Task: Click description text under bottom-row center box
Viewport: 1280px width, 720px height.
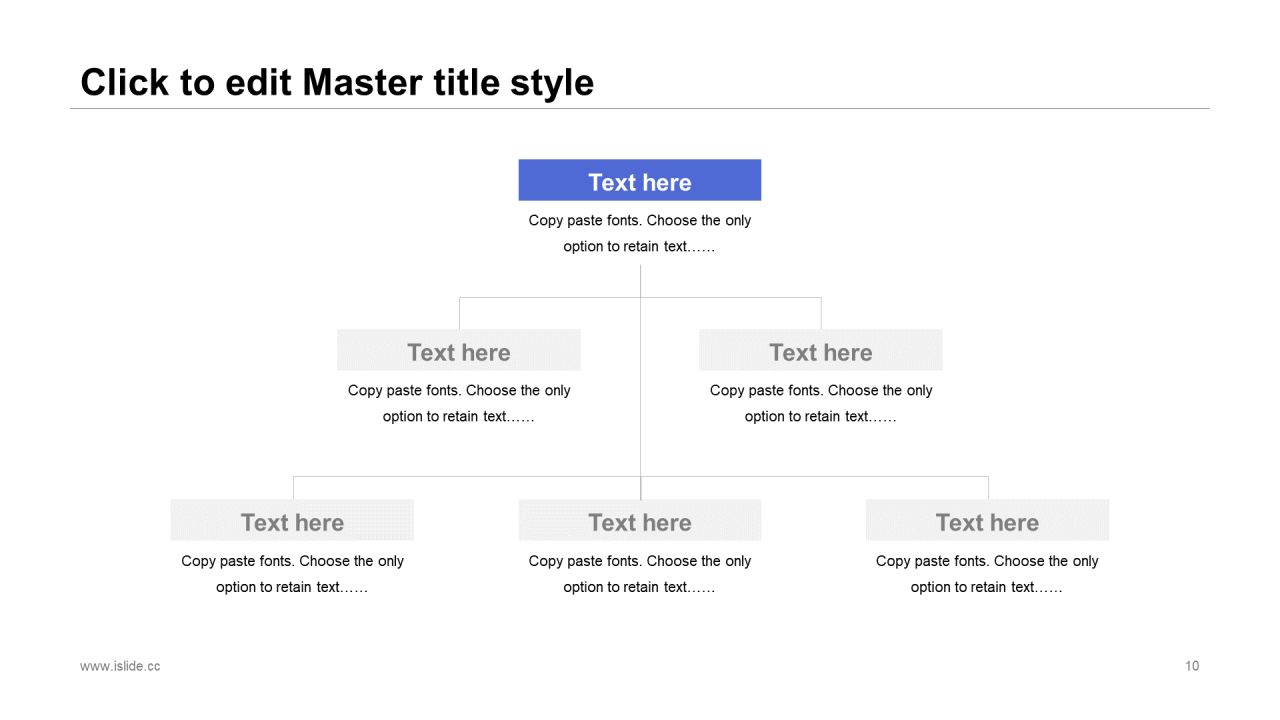Action: [640, 574]
